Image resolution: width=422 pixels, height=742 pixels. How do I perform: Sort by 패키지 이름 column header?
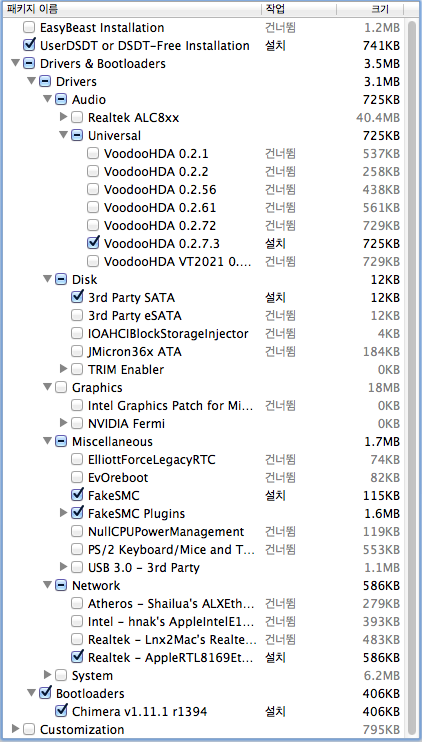click(x=132, y=9)
